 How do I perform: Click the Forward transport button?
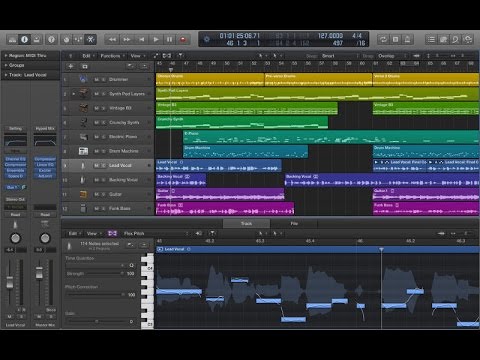pyautogui.click(x=127, y=39)
